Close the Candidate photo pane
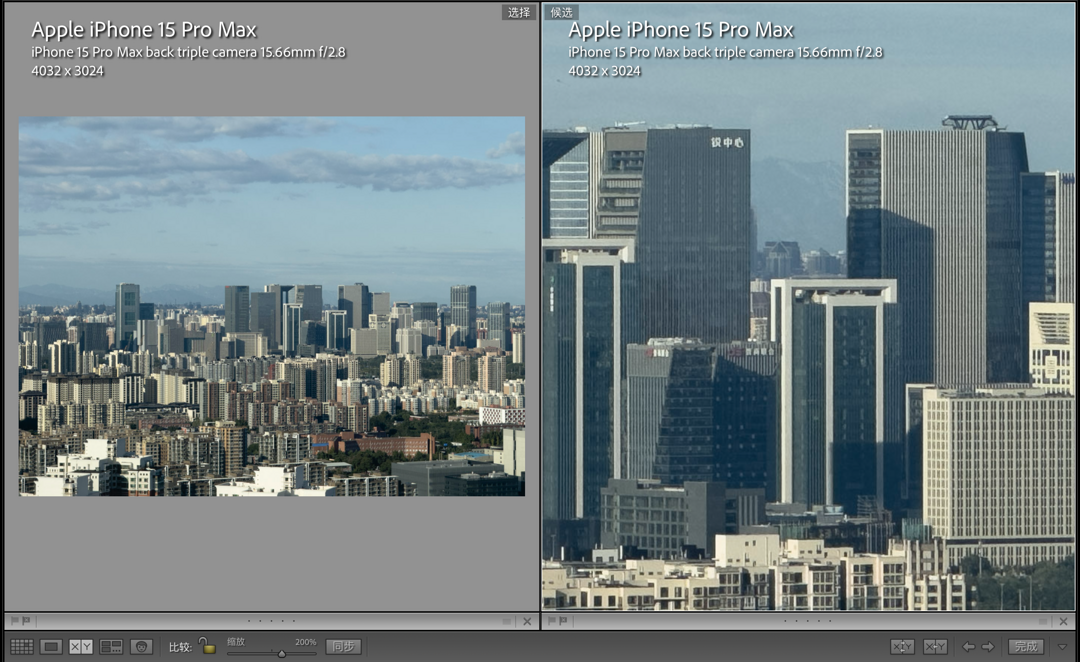Viewport: 1080px width, 662px height. pyautogui.click(x=1065, y=621)
